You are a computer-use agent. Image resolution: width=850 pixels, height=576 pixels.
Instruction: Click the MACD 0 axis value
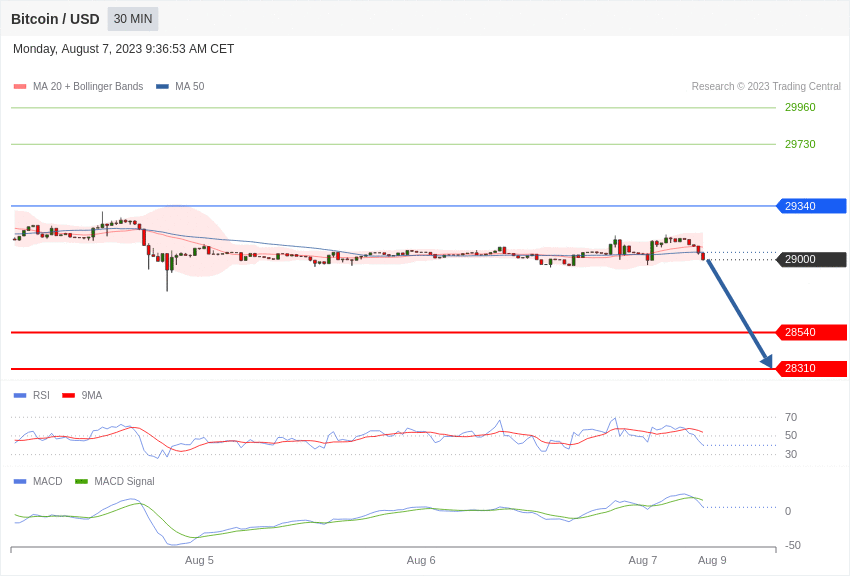[788, 511]
